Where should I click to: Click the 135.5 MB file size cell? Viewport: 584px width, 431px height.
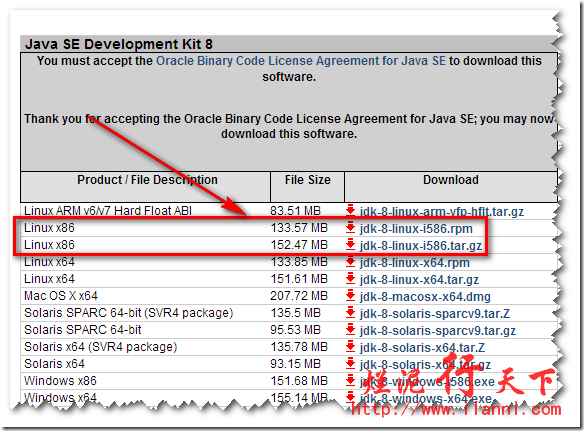pos(295,313)
